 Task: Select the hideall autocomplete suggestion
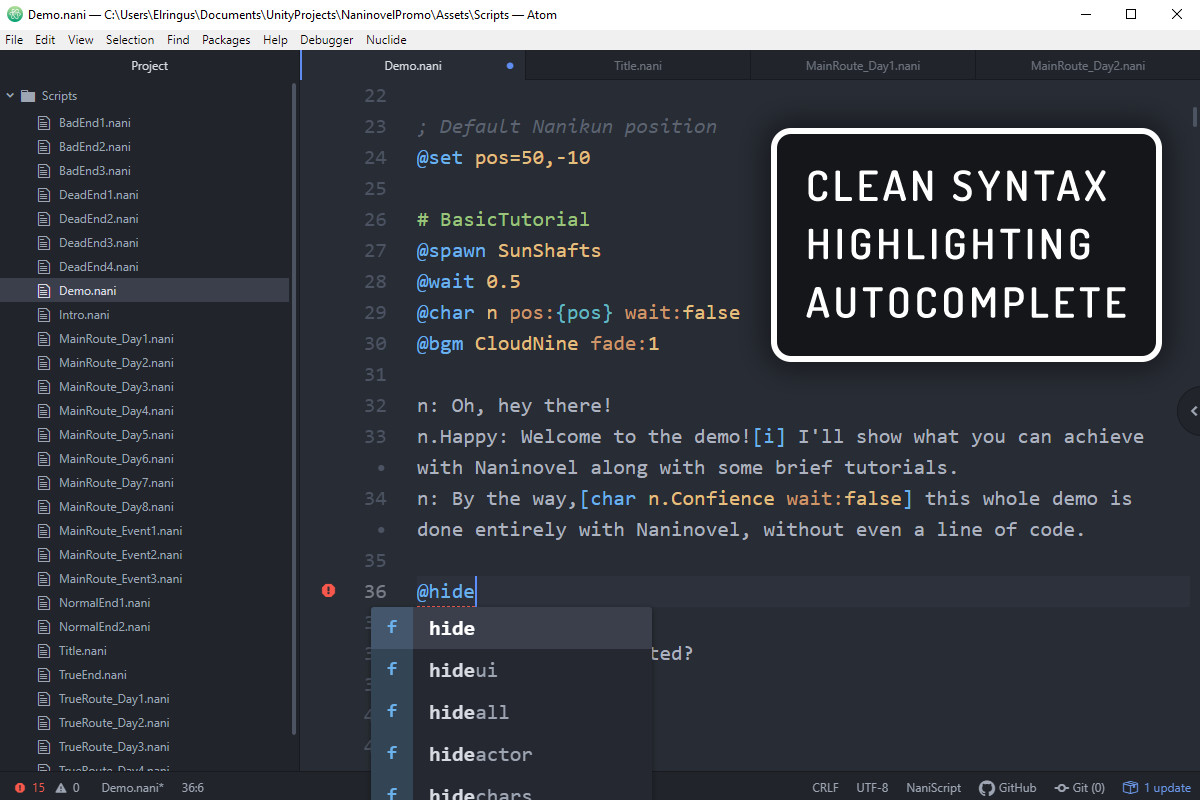pos(468,712)
